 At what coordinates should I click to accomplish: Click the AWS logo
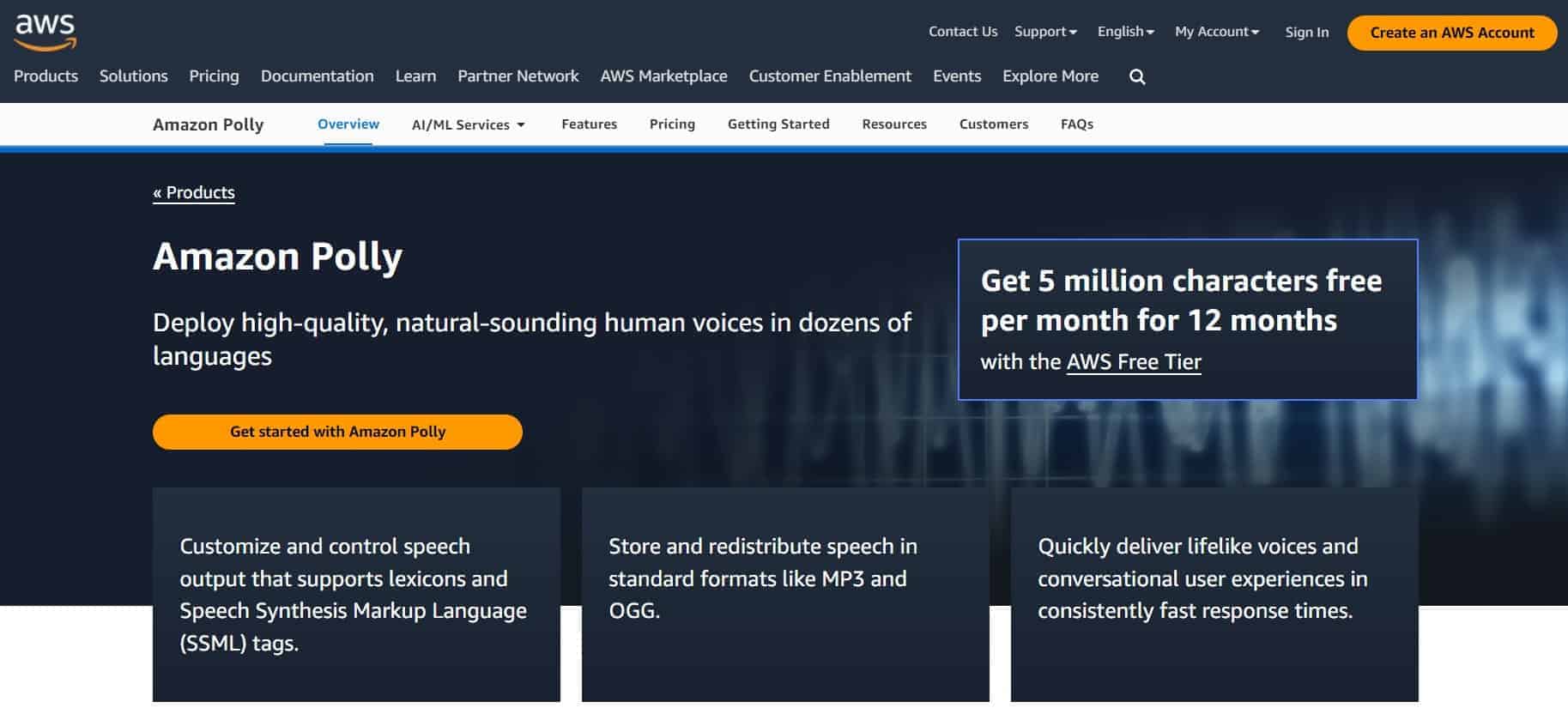point(45,33)
